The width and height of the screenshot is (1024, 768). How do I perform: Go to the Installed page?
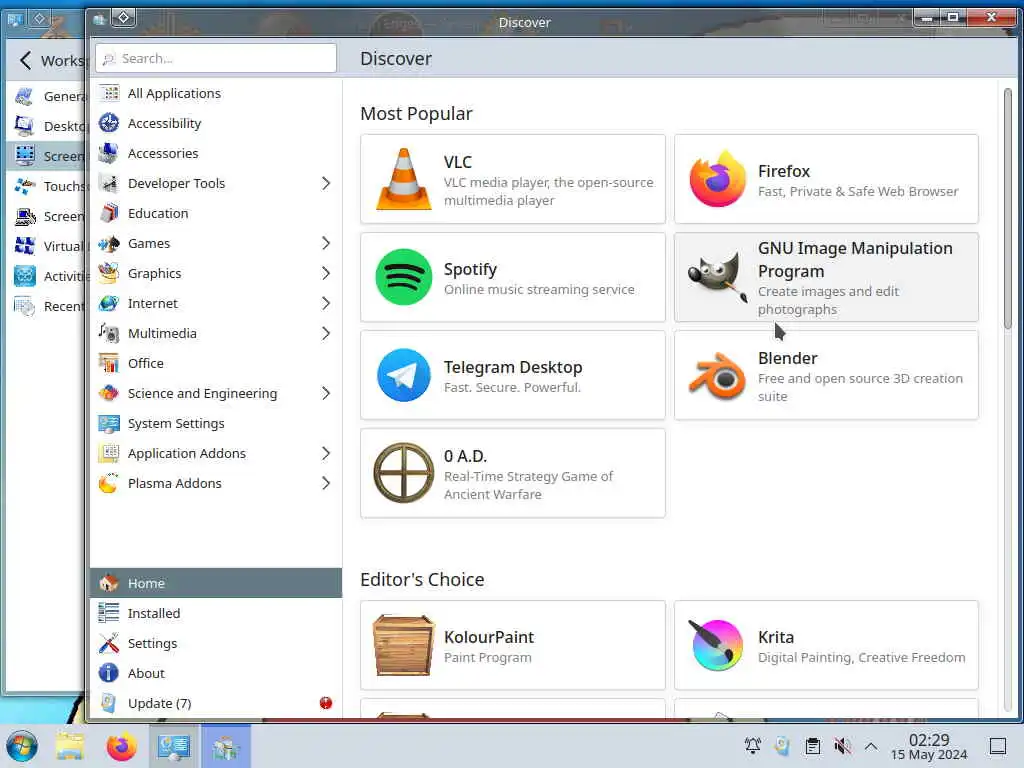216,613
